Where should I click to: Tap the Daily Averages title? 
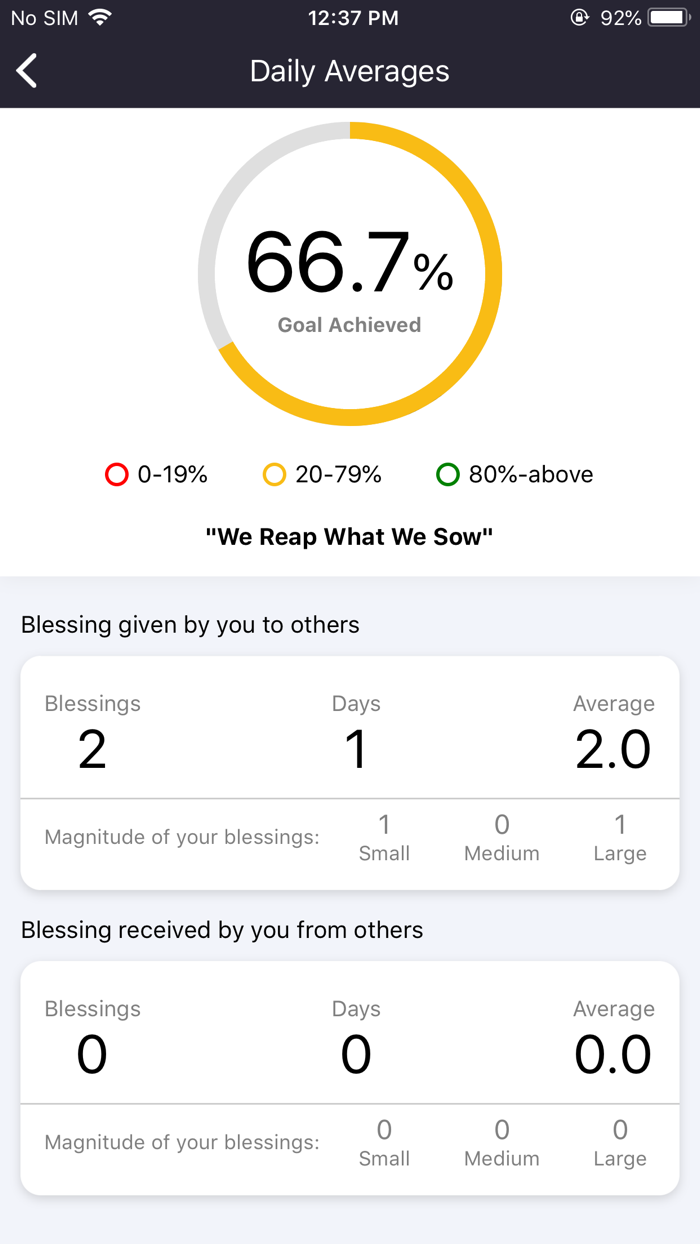click(x=349, y=71)
